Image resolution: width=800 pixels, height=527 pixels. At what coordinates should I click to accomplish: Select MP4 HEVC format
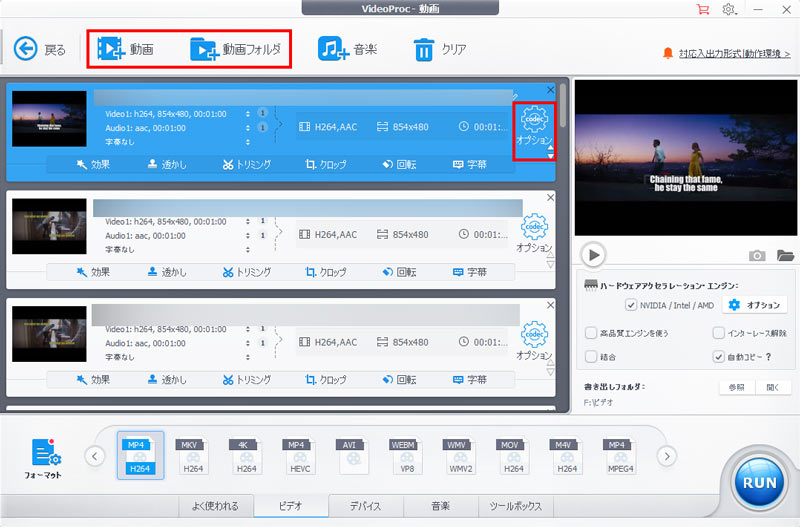coord(299,456)
